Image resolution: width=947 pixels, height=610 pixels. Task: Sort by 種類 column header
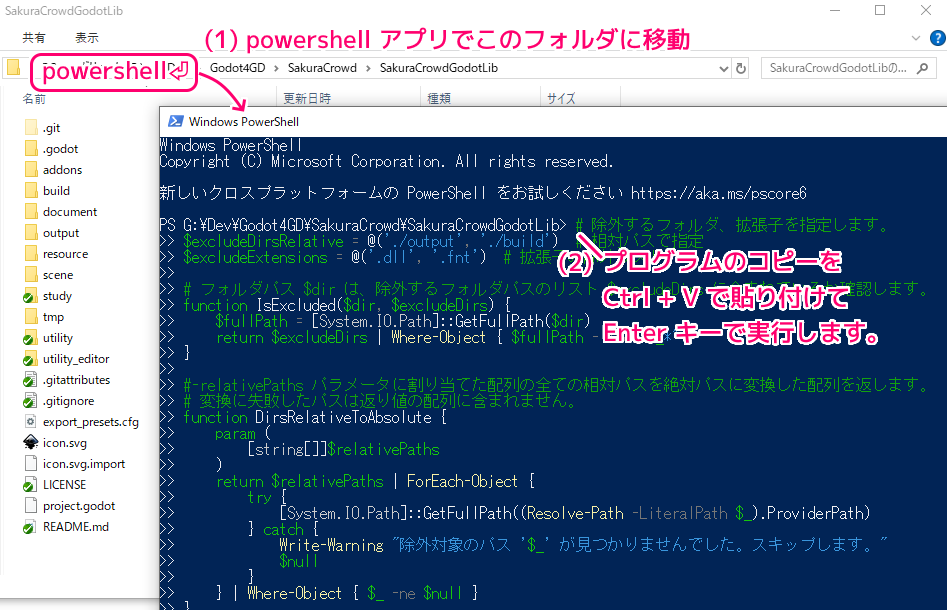coord(439,99)
